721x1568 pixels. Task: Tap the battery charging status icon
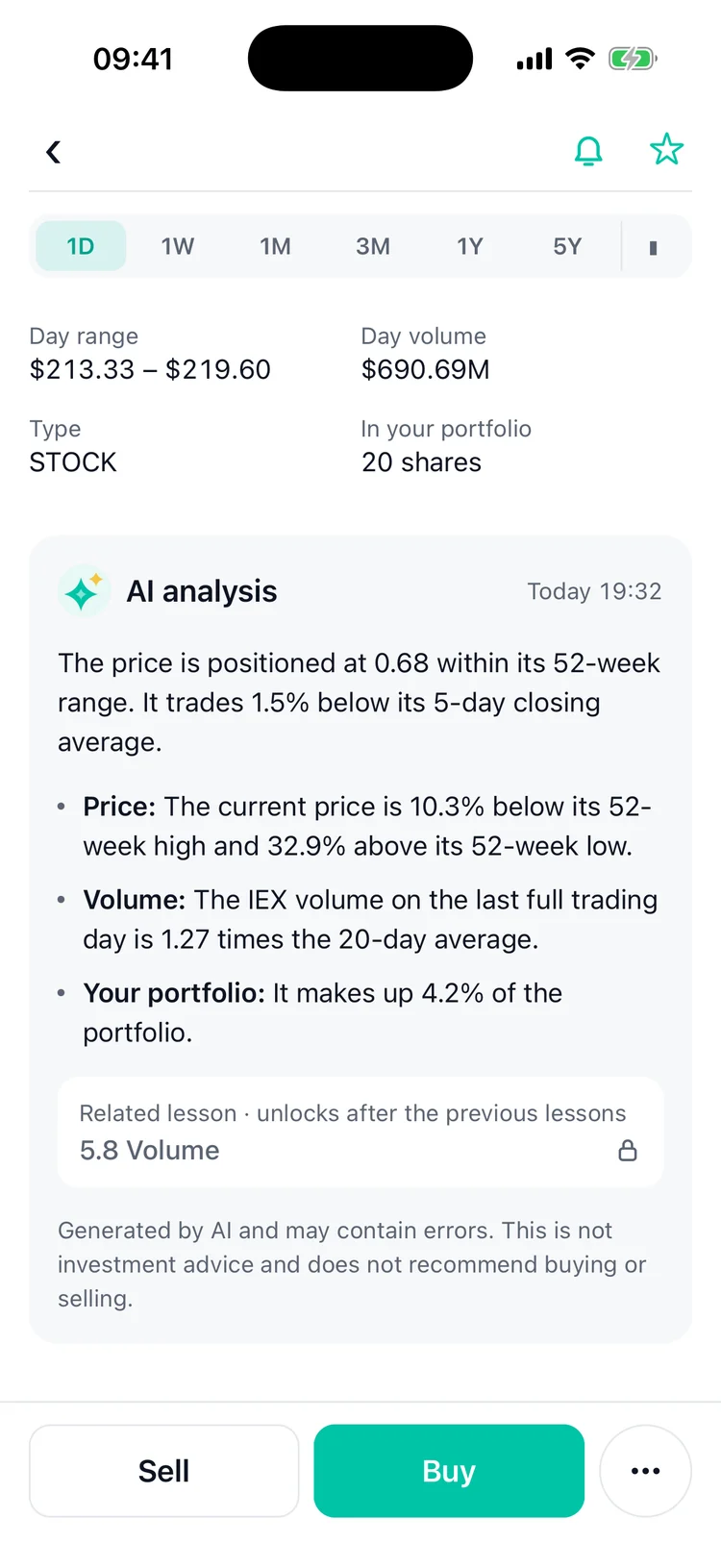pos(633,59)
